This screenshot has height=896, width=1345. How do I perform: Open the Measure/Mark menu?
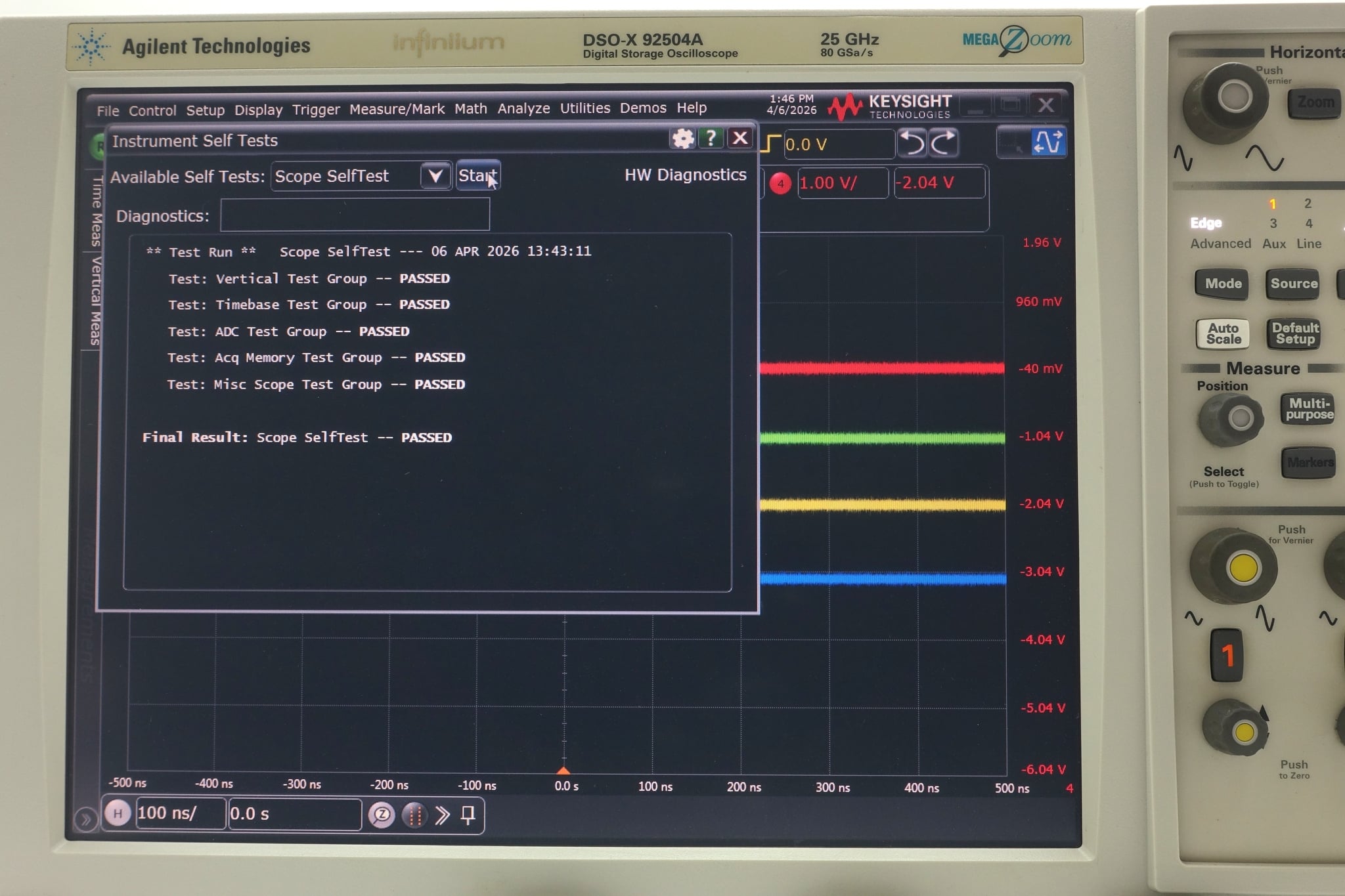point(397,109)
